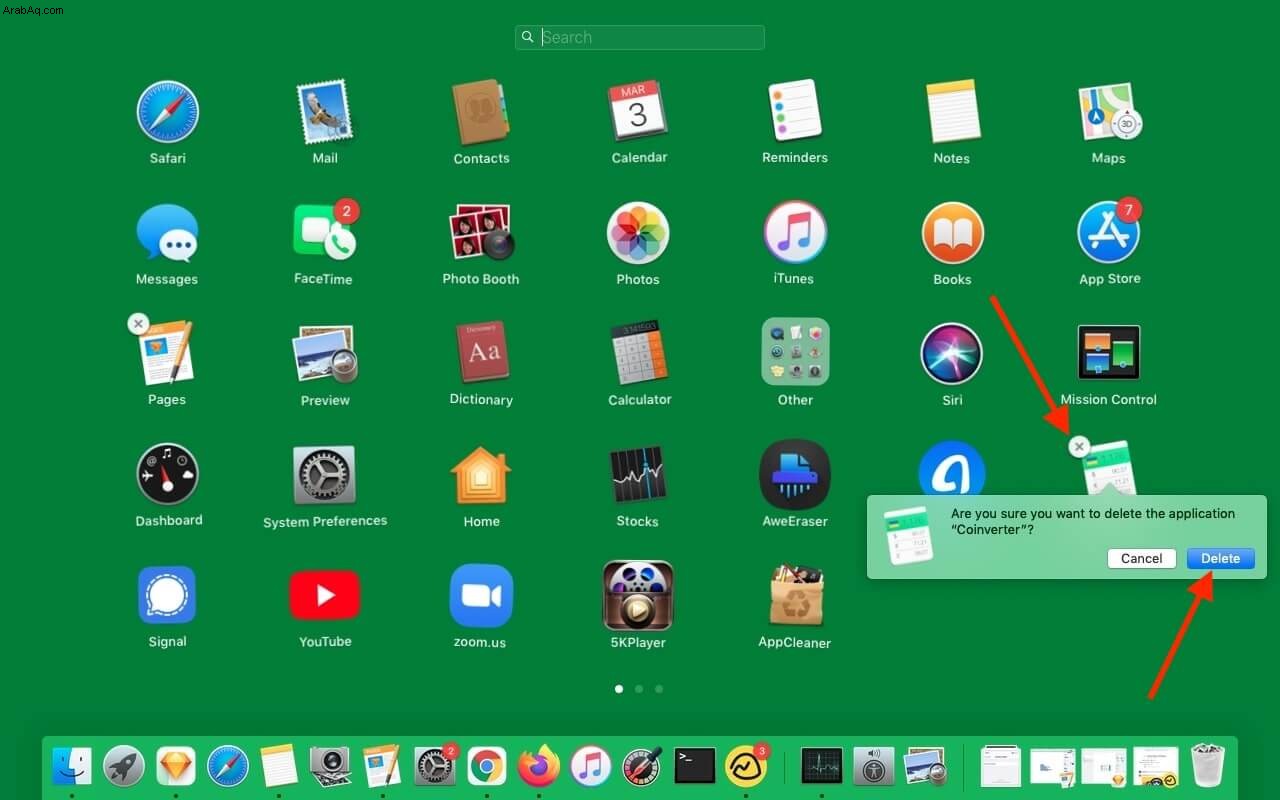
Task: Open zoom.us
Action: (x=481, y=595)
